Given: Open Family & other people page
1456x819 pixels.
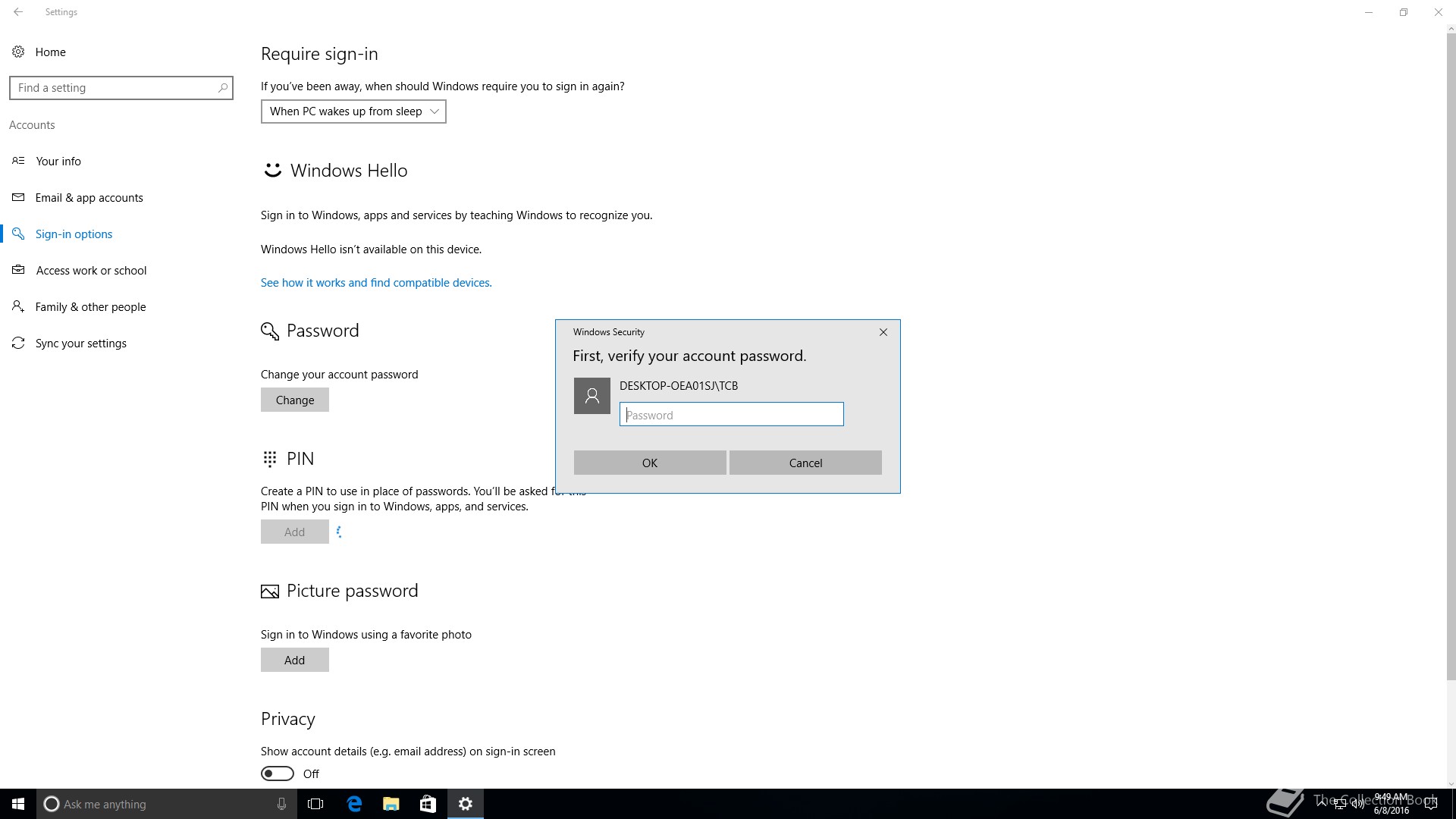Looking at the screenshot, I should (90, 306).
